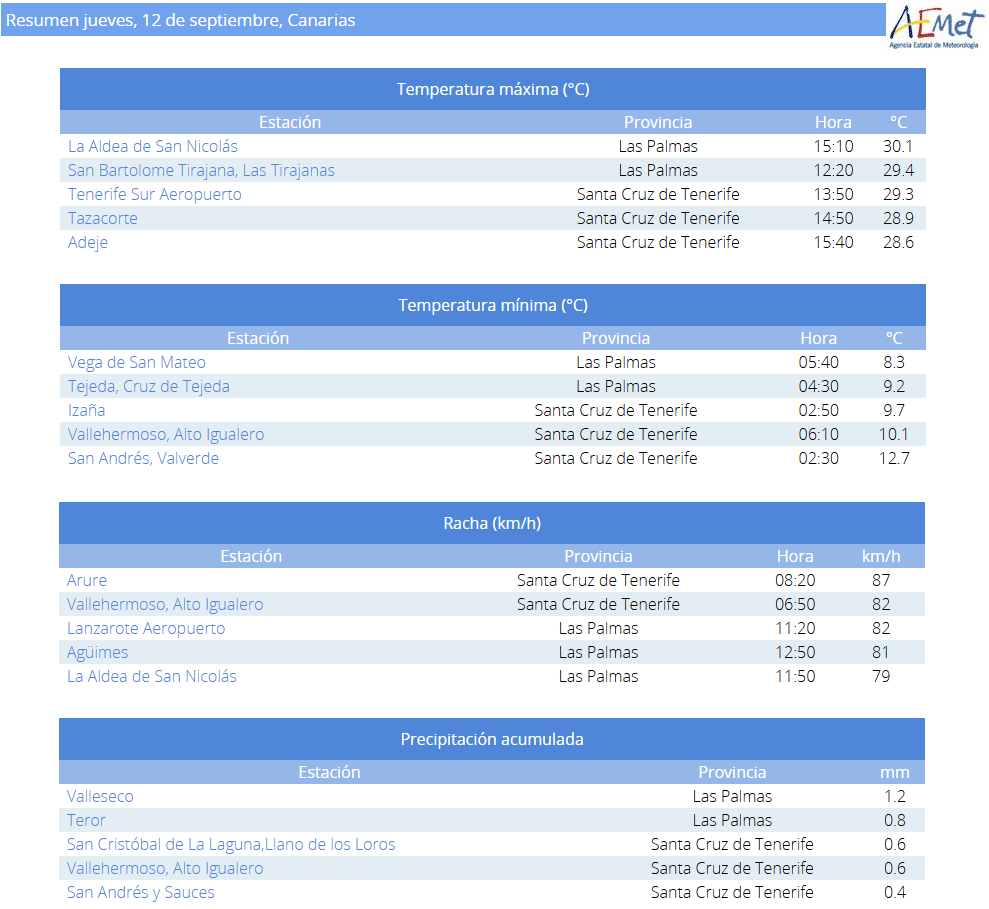989x909 pixels.
Task: Select the 9.7 value in Izaña row
Action: 894,410
